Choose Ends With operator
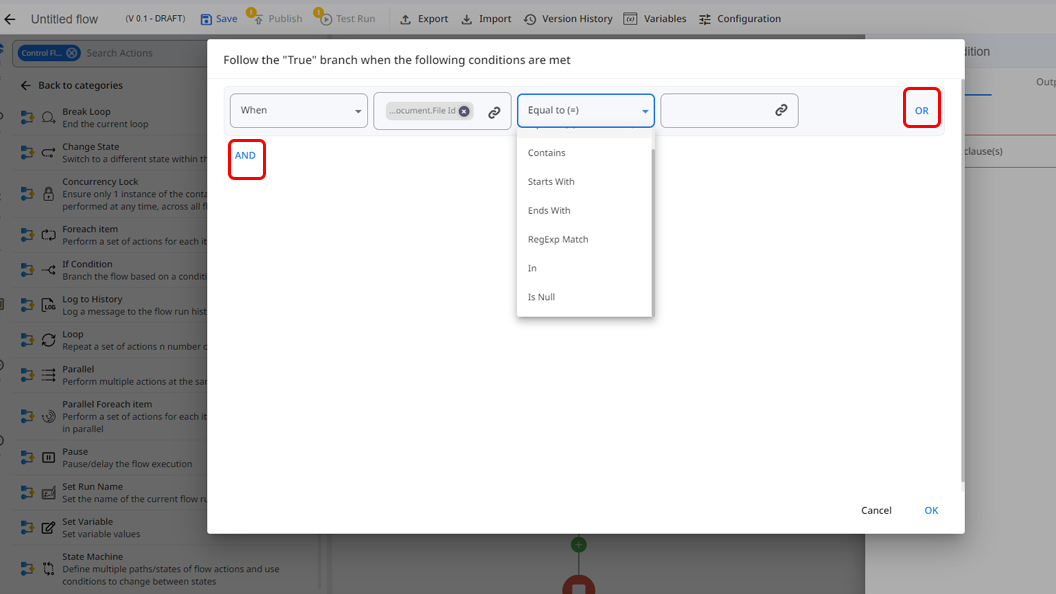Image resolution: width=1056 pixels, height=594 pixels. point(584,211)
